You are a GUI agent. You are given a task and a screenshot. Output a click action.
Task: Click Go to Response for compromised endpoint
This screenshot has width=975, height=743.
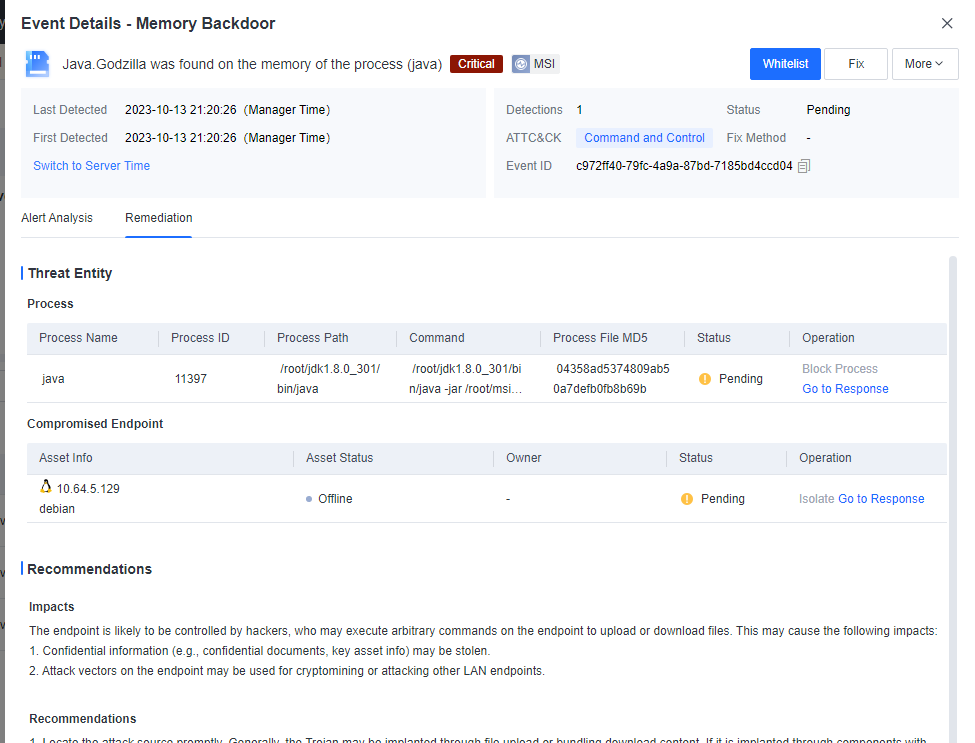881,499
